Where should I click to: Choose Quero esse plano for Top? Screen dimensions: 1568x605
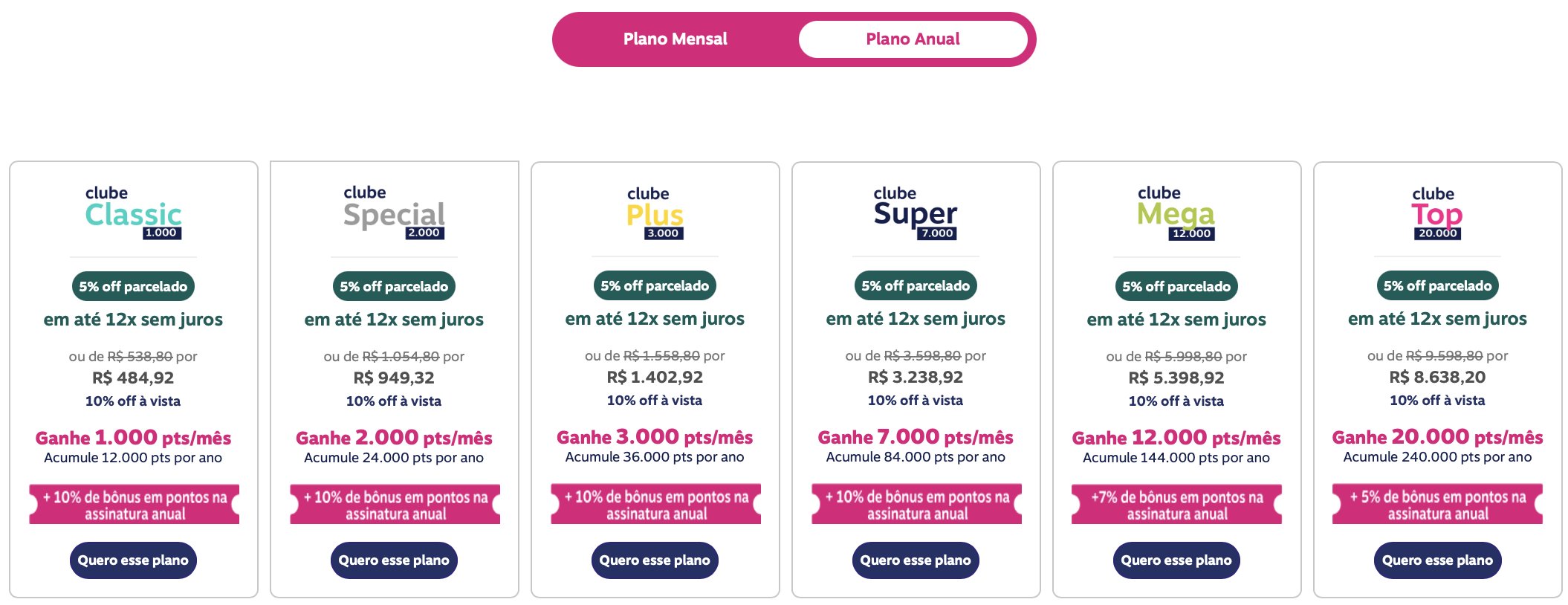[x=1437, y=560]
